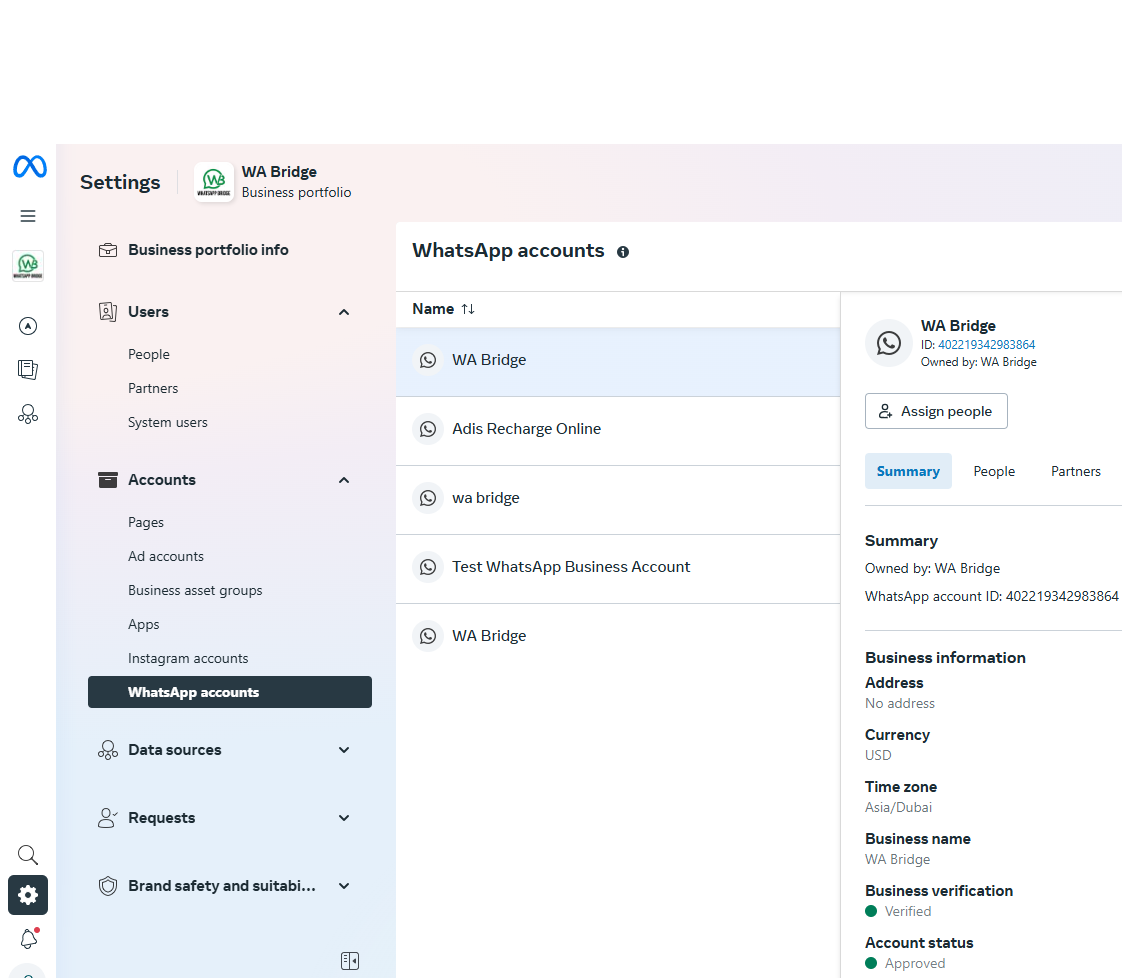This screenshot has width=1122, height=978.
Task: Open the compass navigation icon in left rail
Action: 28,326
